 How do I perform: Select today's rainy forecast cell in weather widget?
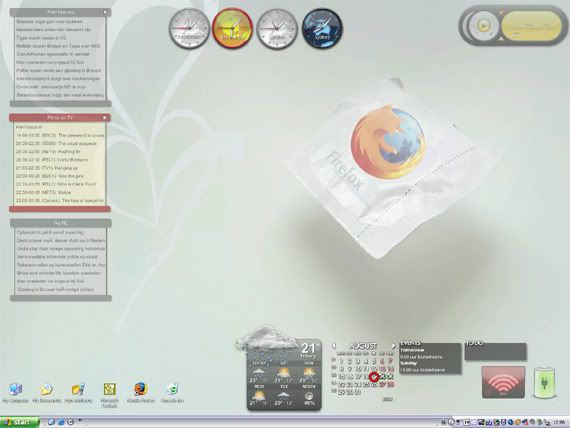(258, 374)
